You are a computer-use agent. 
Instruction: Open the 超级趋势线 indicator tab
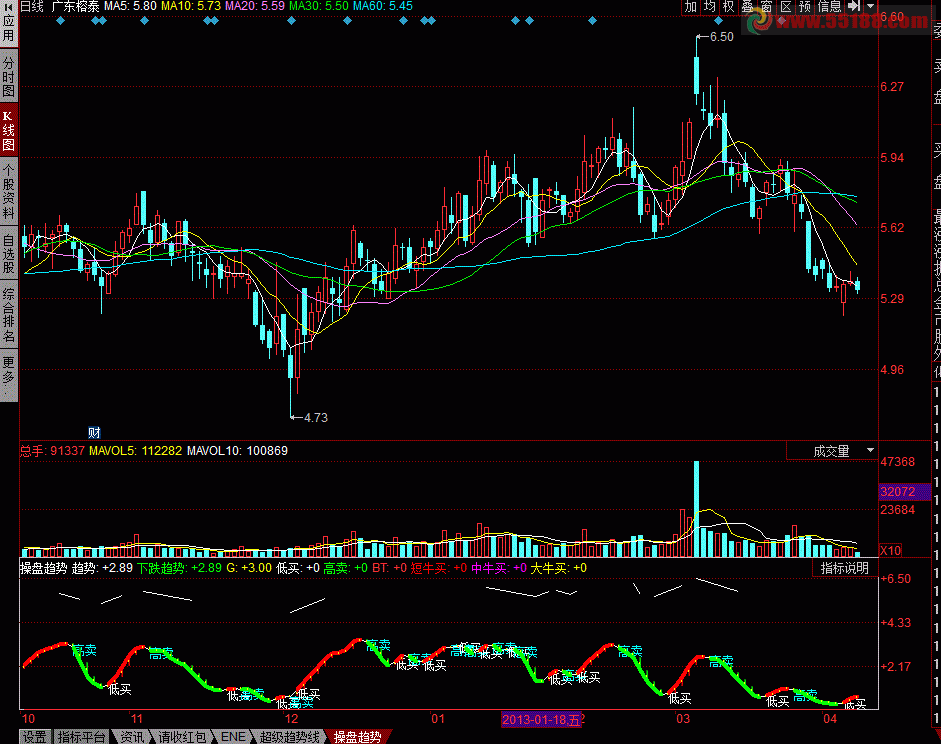[x=290, y=737]
